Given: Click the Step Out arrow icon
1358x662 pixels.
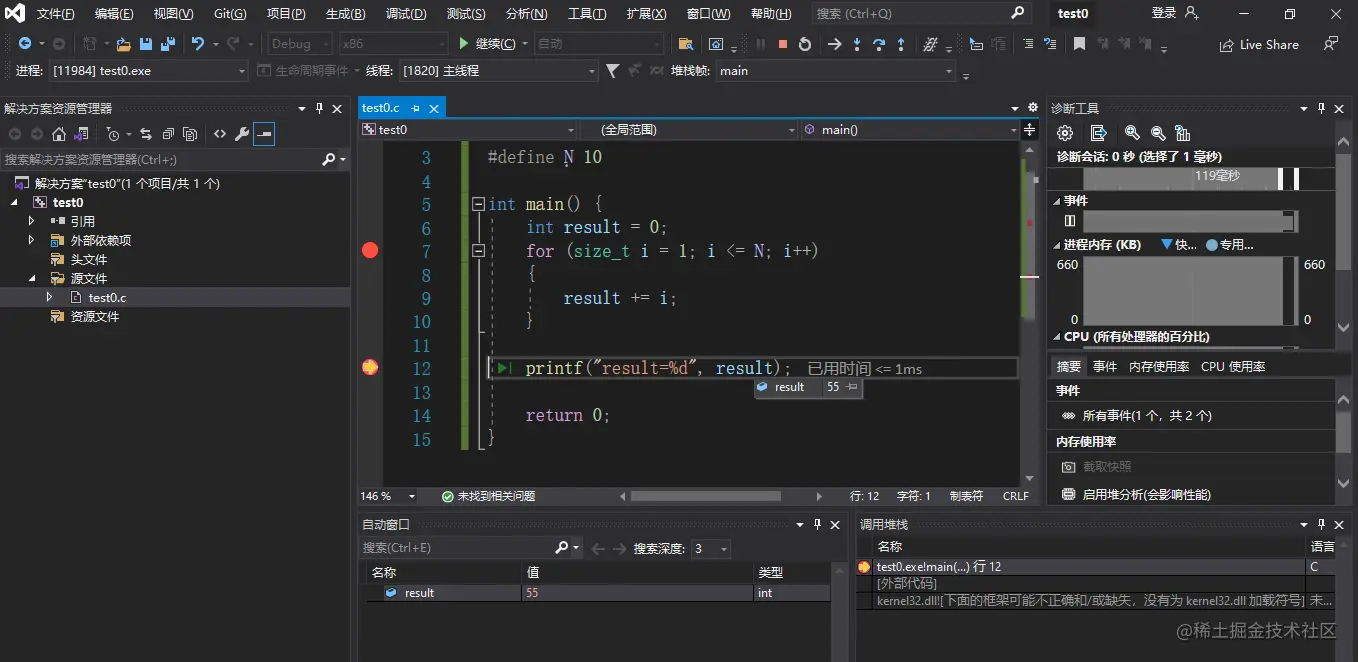Looking at the screenshot, I should coord(901,44).
